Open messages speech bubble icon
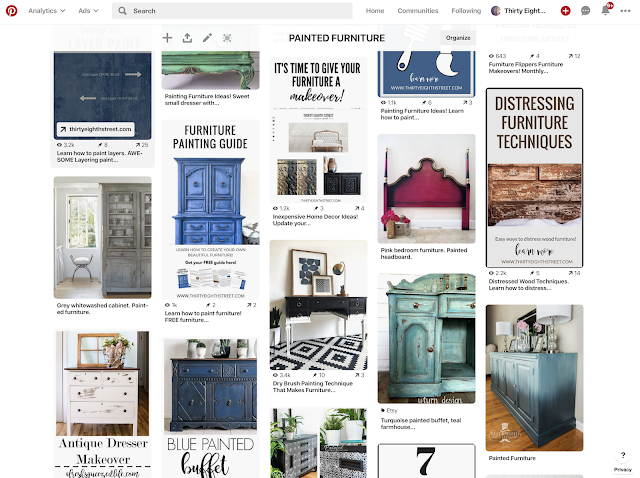This screenshot has width=640, height=478. [585, 11]
